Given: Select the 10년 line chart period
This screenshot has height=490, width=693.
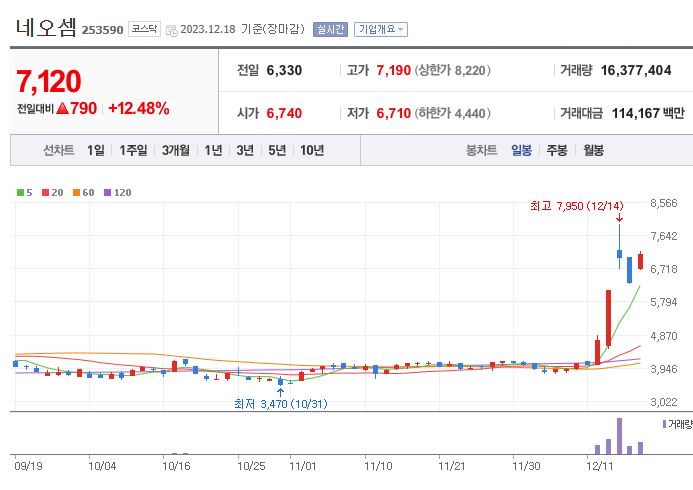Looking at the screenshot, I should tap(312, 151).
